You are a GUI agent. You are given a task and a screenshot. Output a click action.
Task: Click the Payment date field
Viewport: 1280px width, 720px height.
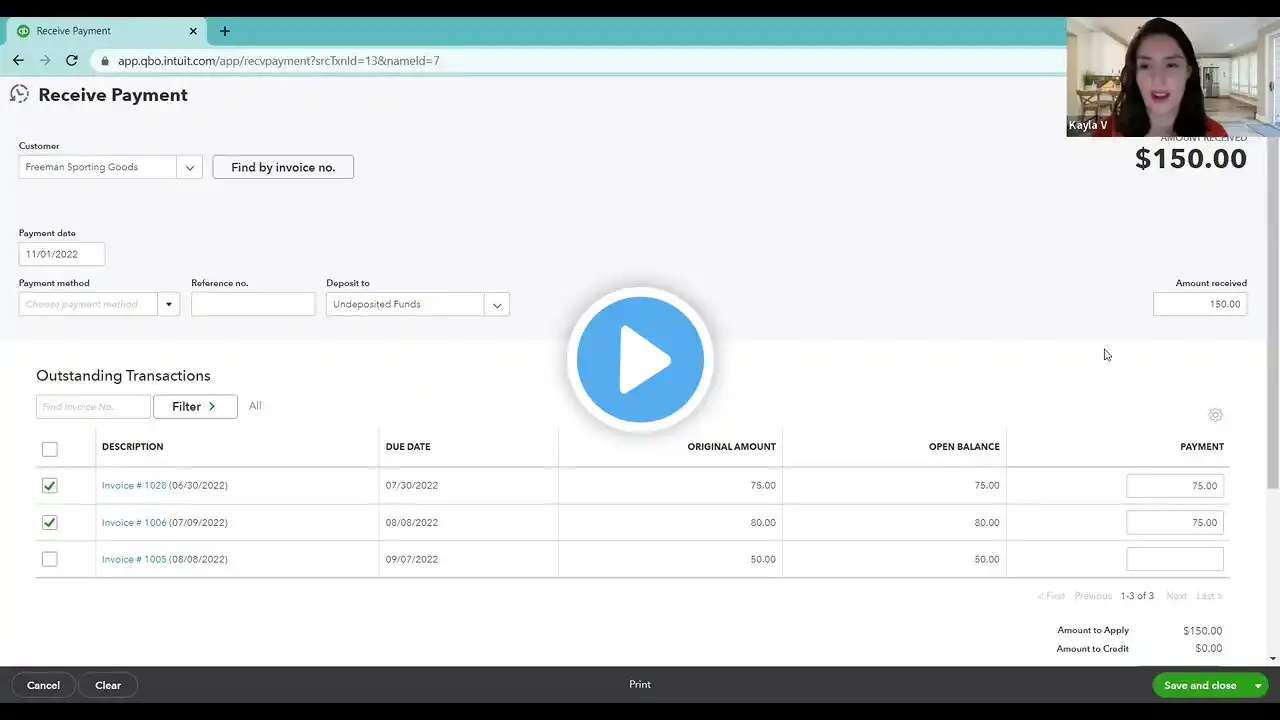pos(62,254)
